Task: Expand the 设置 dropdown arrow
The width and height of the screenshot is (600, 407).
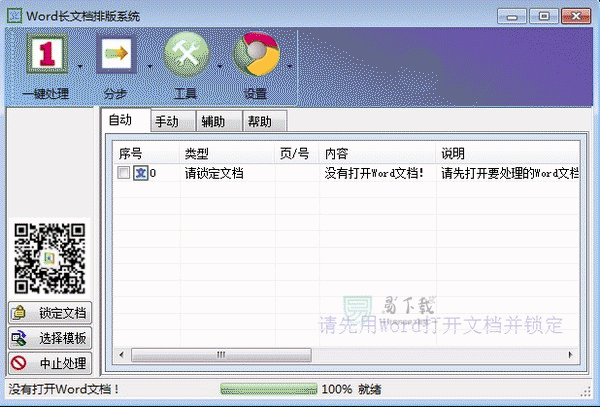Action: tap(290, 67)
